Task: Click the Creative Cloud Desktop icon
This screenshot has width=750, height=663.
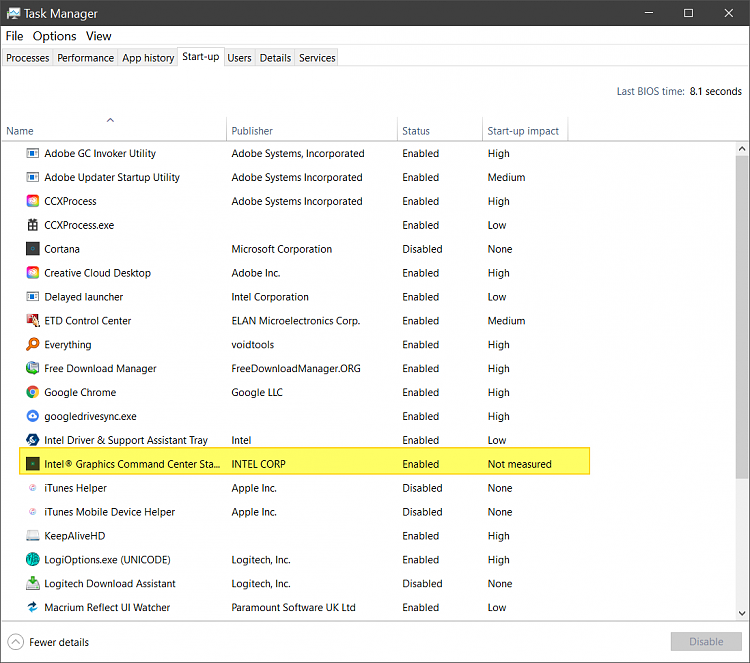Action: coord(33,273)
